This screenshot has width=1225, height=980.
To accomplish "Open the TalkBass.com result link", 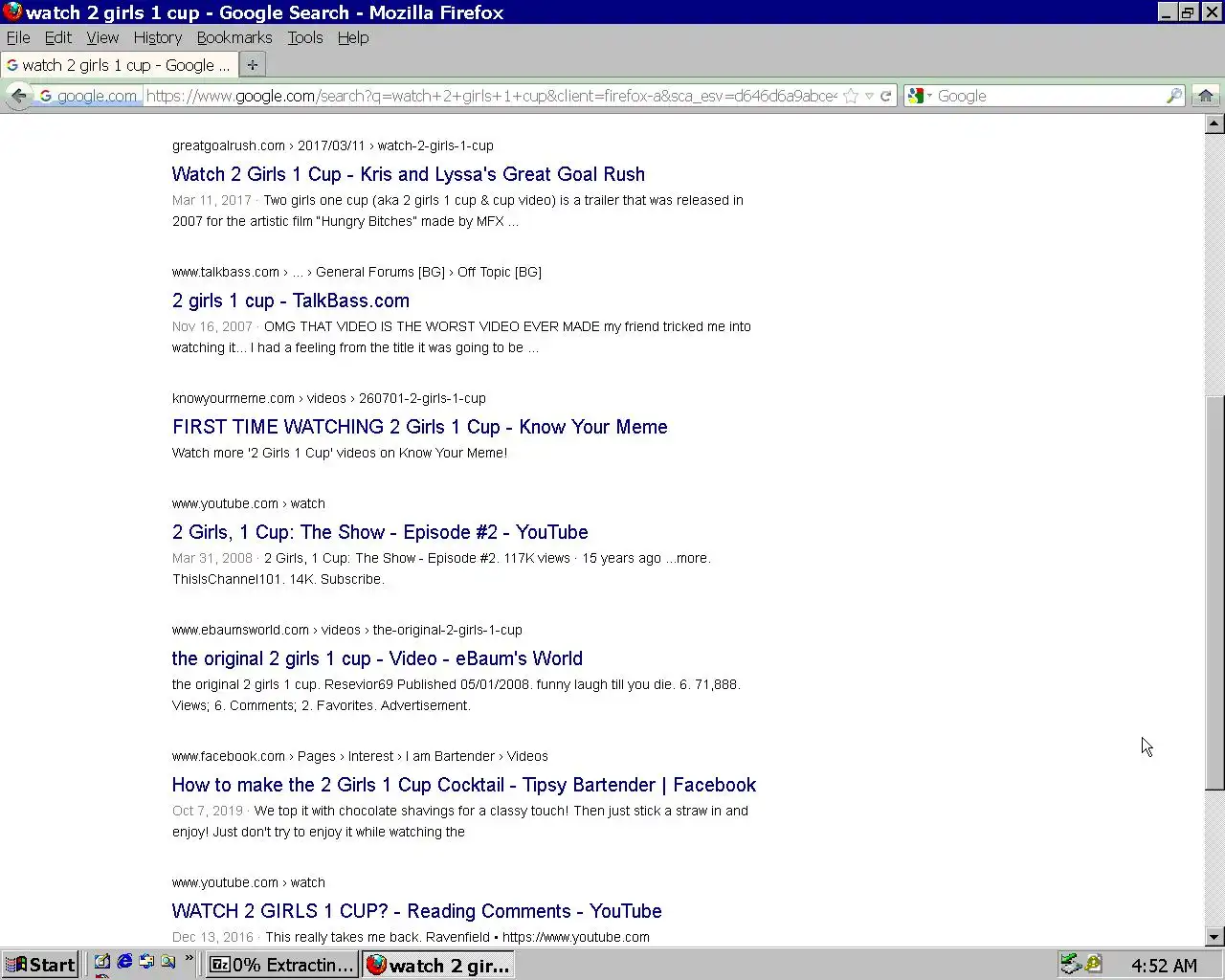I will pyautogui.click(x=291, y=301).
